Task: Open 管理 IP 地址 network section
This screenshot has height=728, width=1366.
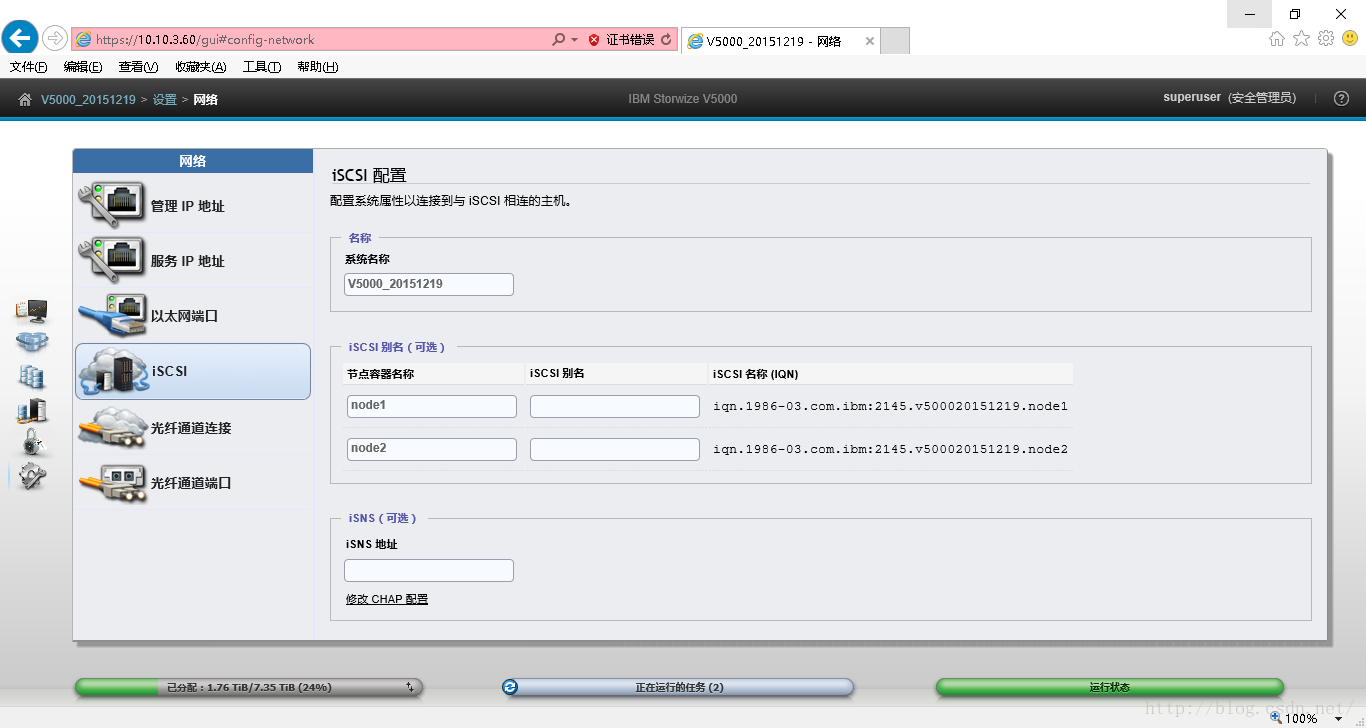Action: coord(193,206)
